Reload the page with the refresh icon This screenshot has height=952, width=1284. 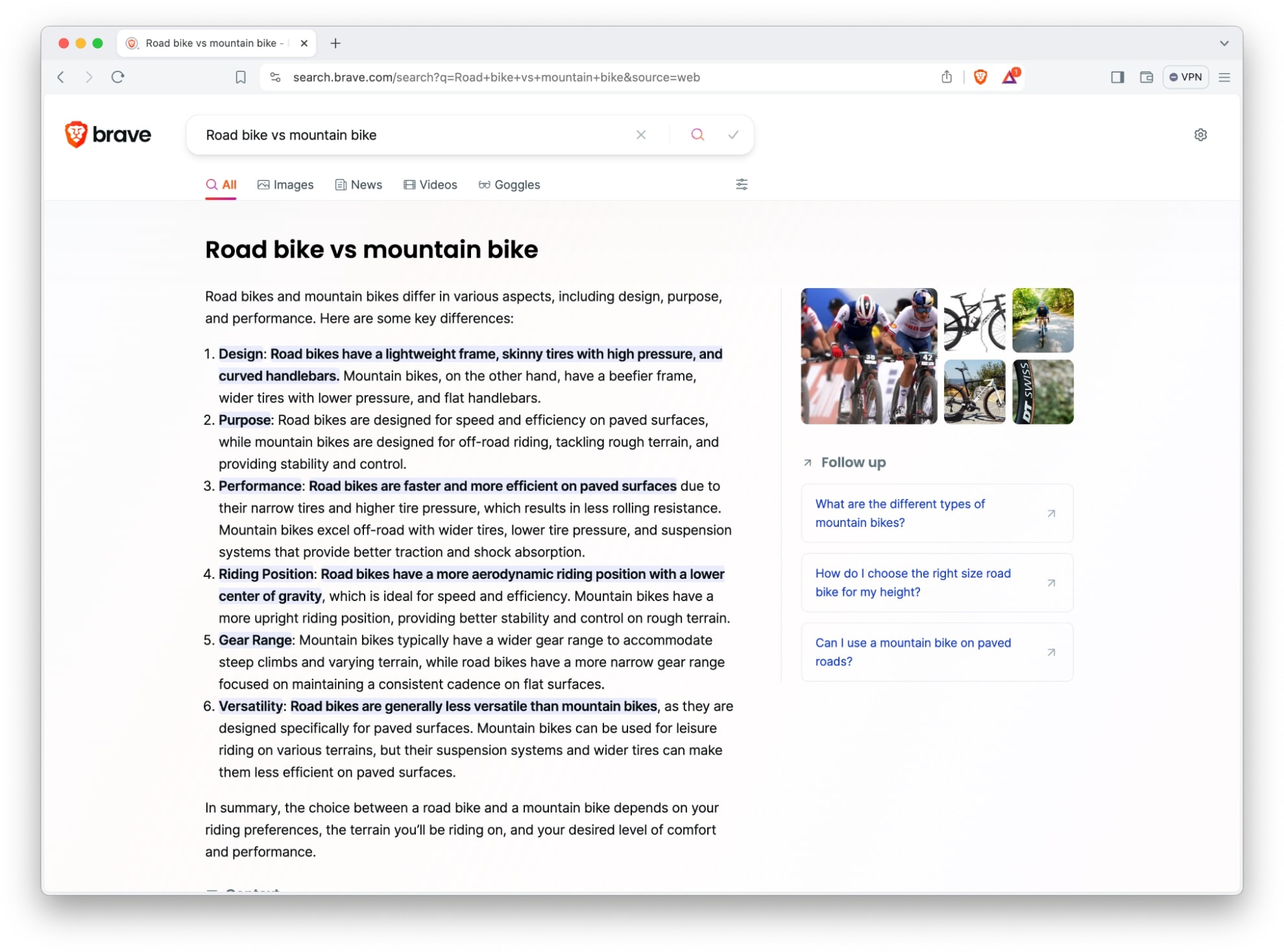click(x=117, y=77)
